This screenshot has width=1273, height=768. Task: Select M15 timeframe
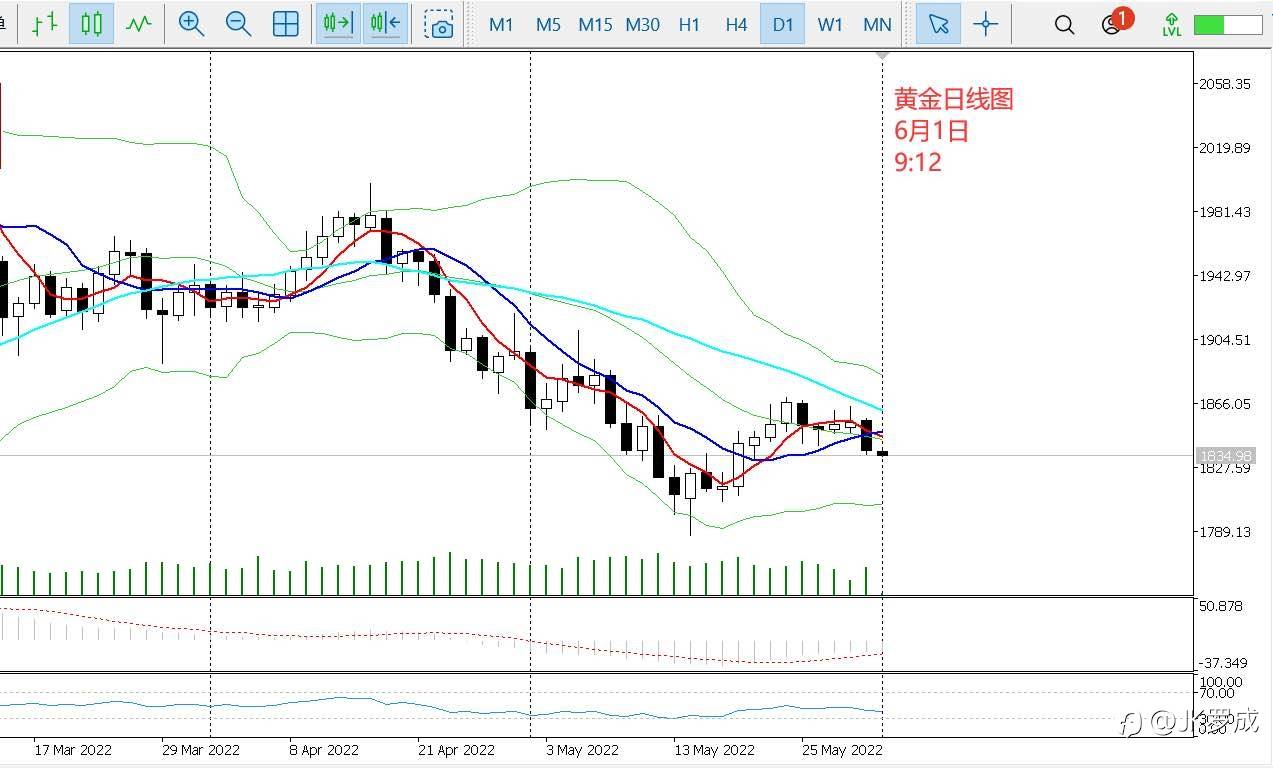595,24
